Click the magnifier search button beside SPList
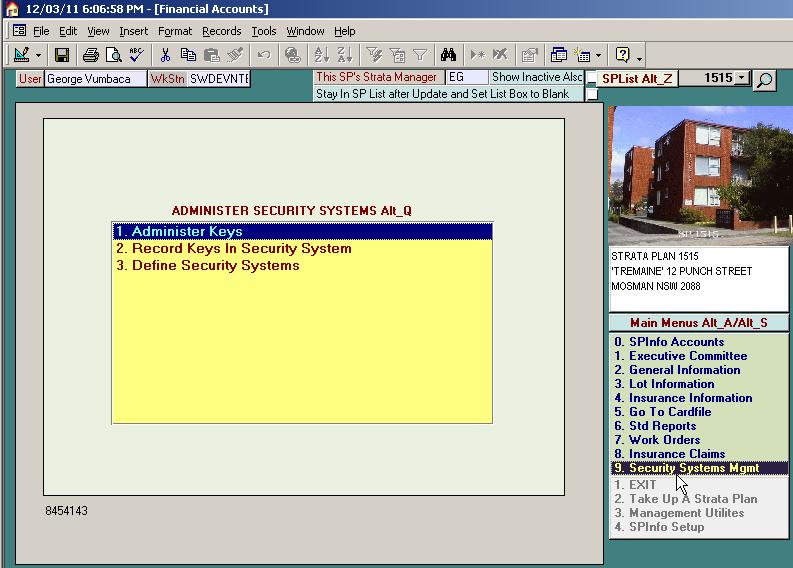793x568 pixels. coord(765,79)
